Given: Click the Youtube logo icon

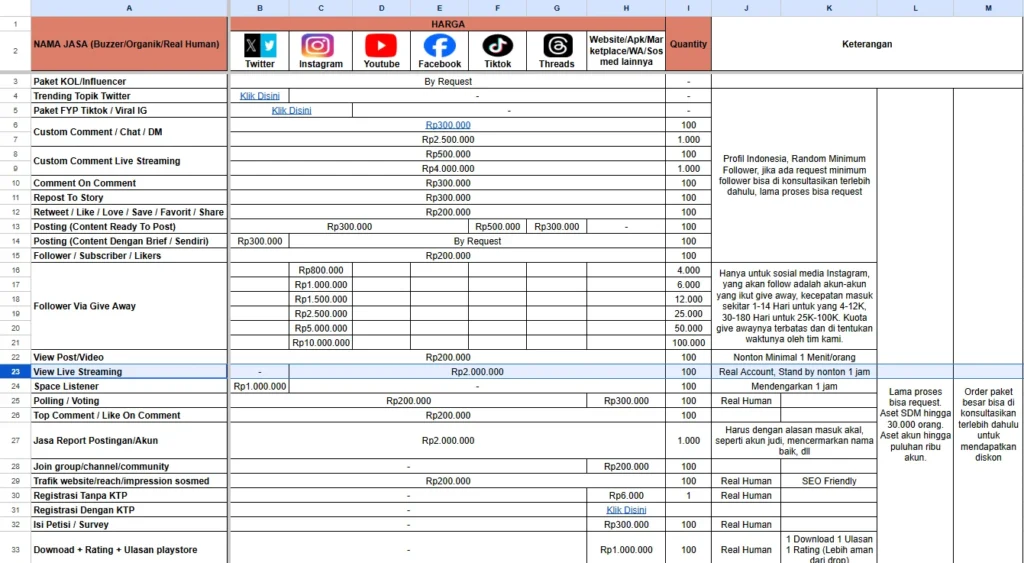Looking at the screenshot, I should click(381, 46).
